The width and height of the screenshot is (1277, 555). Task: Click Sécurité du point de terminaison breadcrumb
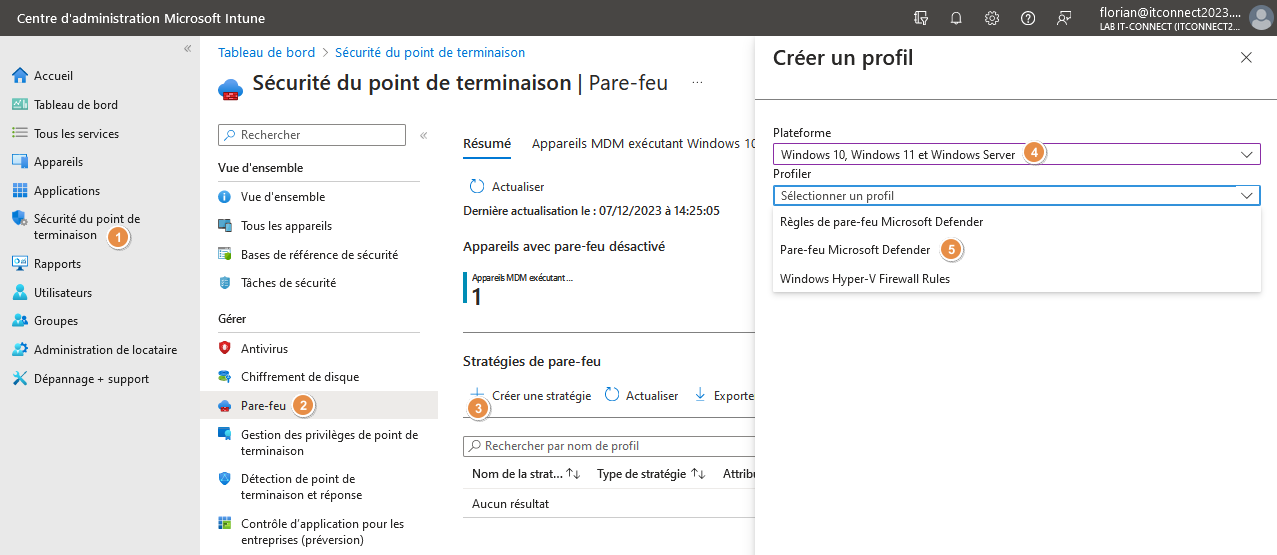pos(430,52)
